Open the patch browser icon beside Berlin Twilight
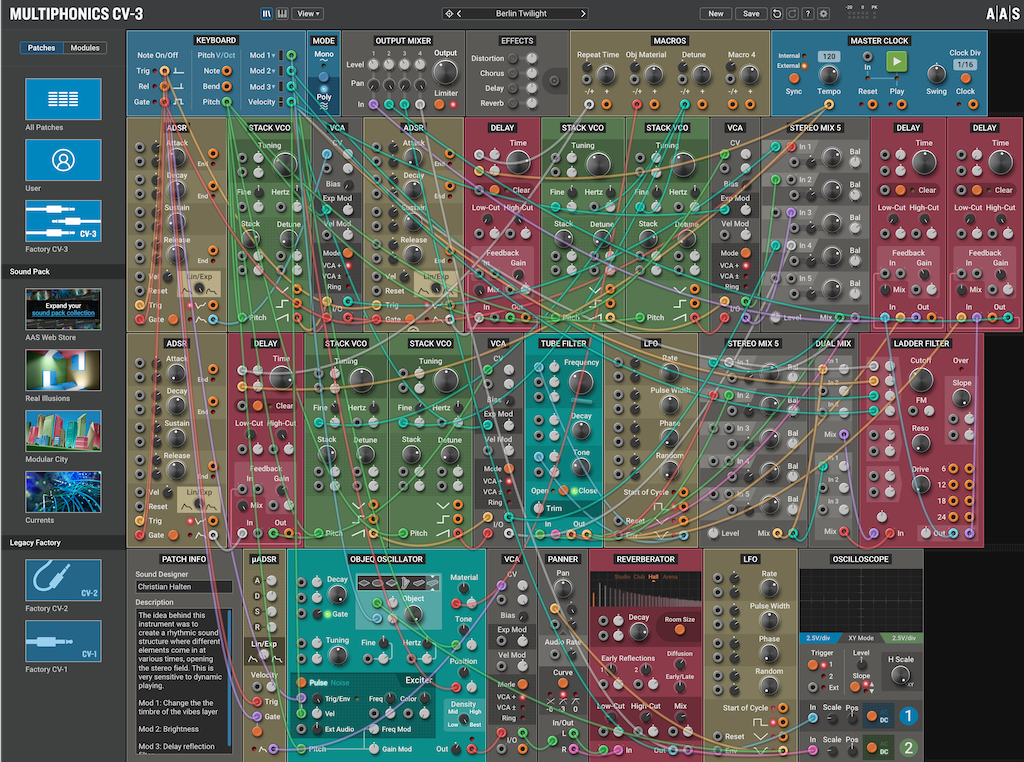The image size is (1024, 762). (x=449, y=14)
